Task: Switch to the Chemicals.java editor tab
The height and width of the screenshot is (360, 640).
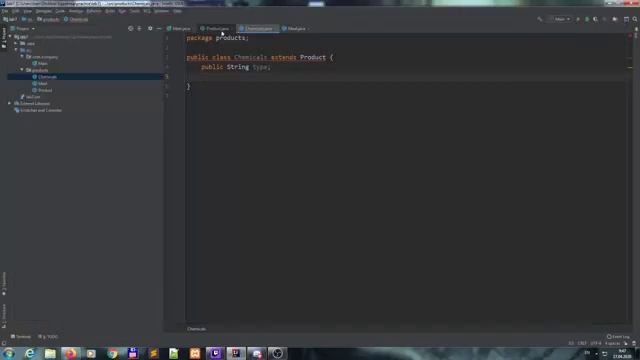Action: pyautogui.click(x=258, y=29)
